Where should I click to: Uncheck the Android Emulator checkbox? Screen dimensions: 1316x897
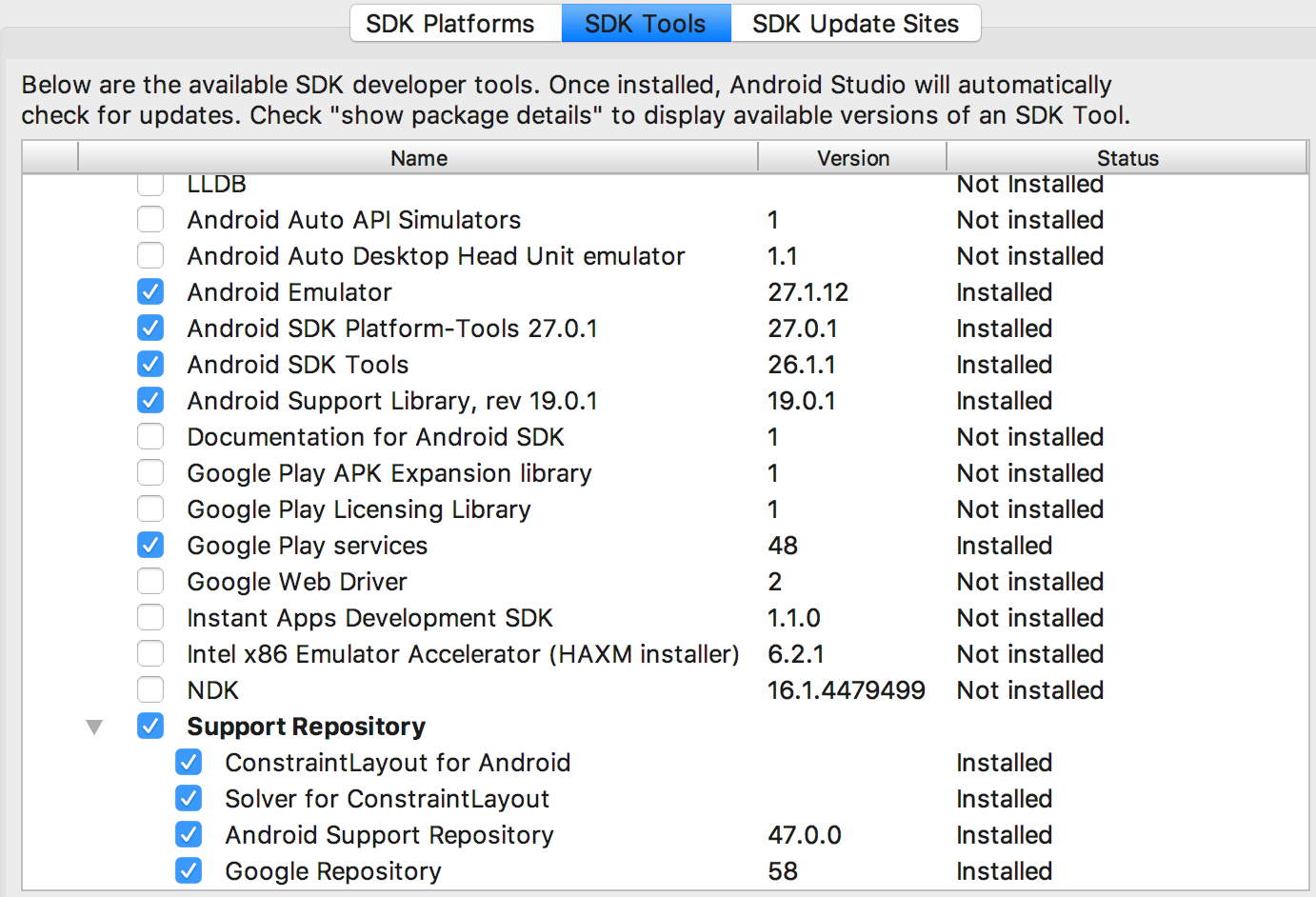tap(150, 292)
